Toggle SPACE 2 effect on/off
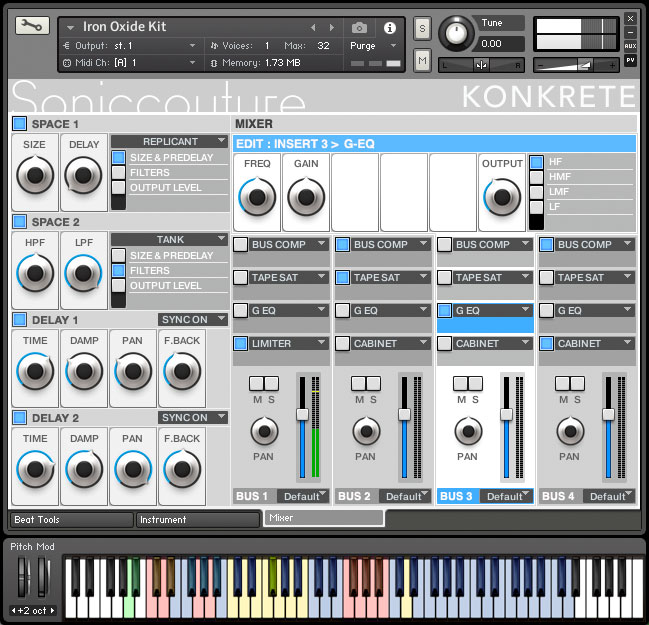This screenshot has height=625, width=649. (x=19, y=221)
